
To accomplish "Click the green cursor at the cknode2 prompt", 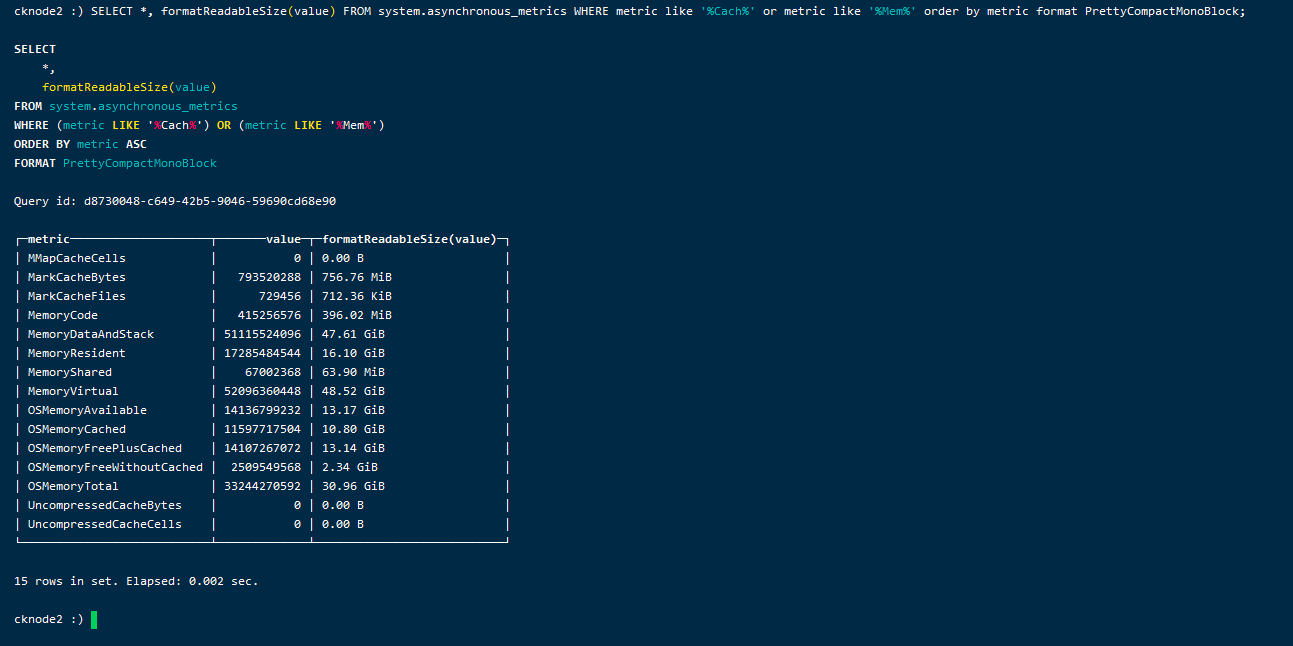I will pos(94,619).
